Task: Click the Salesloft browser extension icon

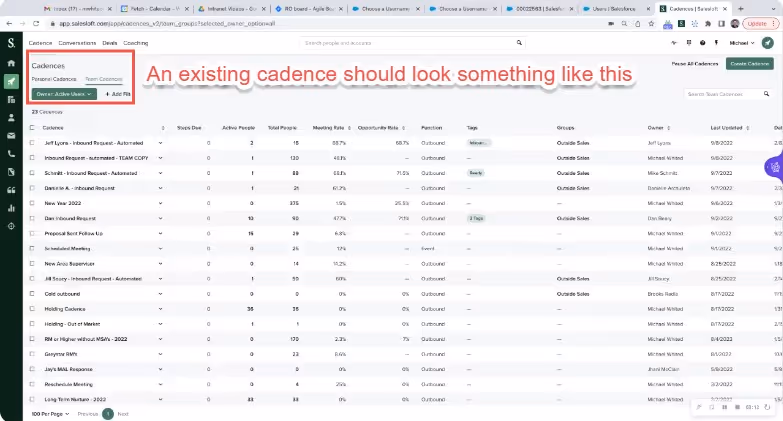Action: pos(681,23)
